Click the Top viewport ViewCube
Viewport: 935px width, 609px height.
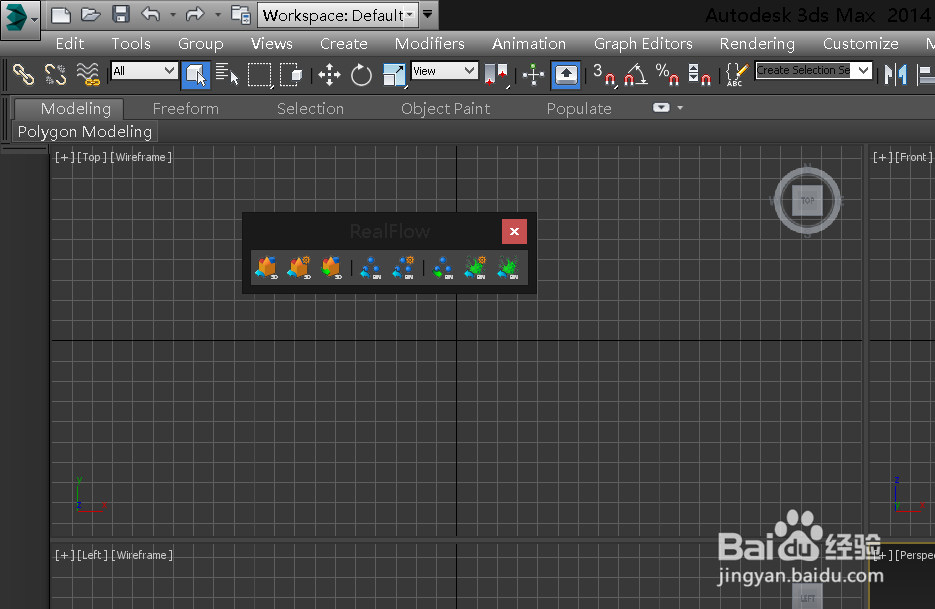807,200
